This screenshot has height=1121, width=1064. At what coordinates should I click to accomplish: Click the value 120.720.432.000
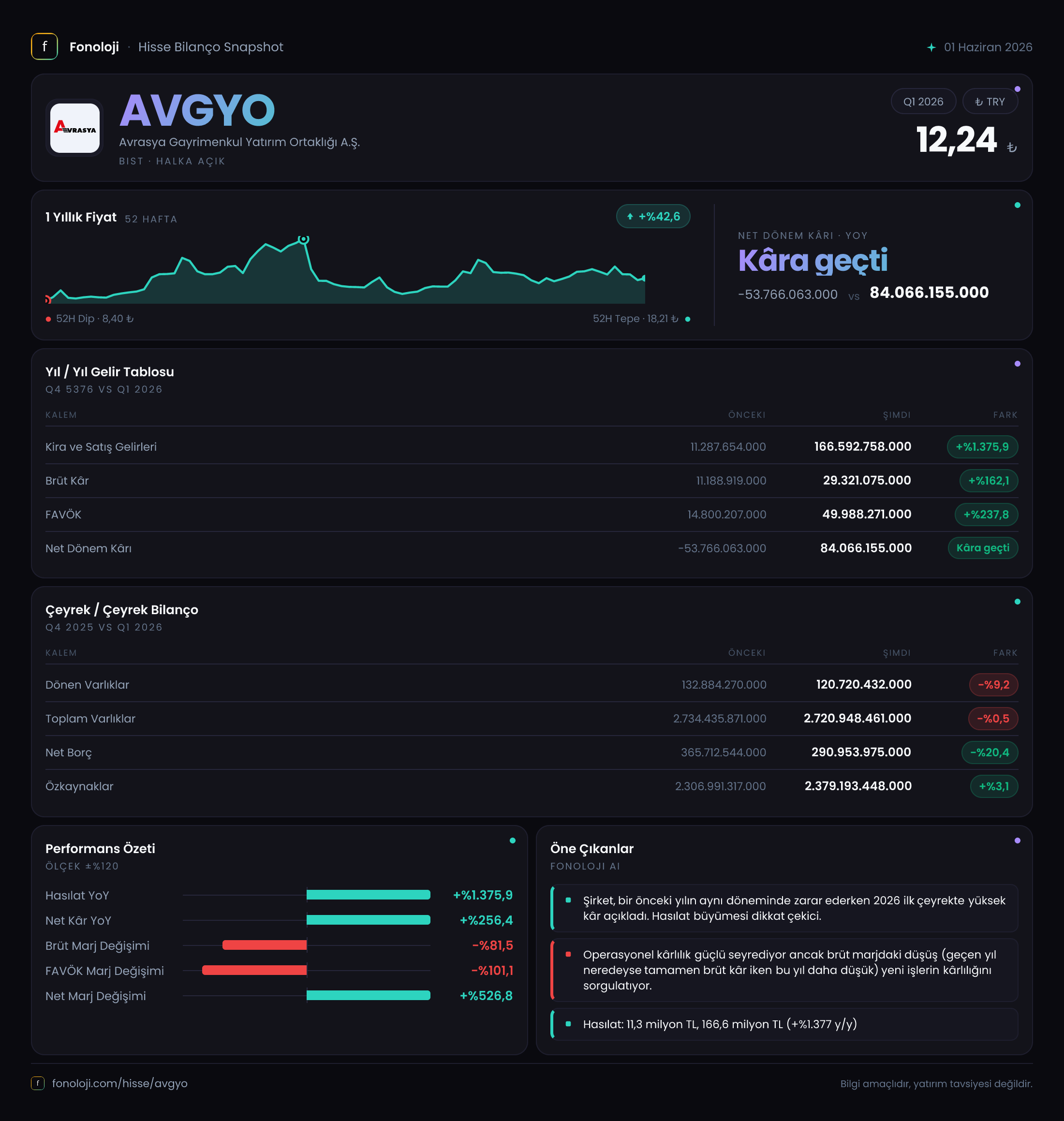(864, 684)
